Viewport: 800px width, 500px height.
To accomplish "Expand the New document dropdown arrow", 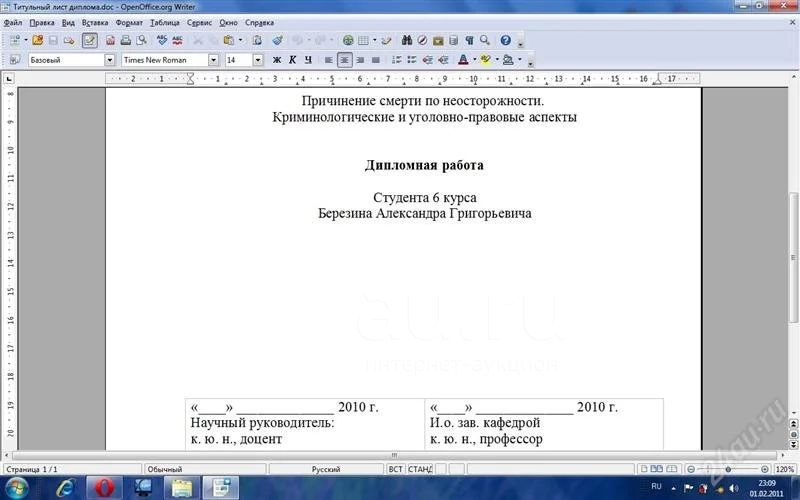I will coord(26,40).
